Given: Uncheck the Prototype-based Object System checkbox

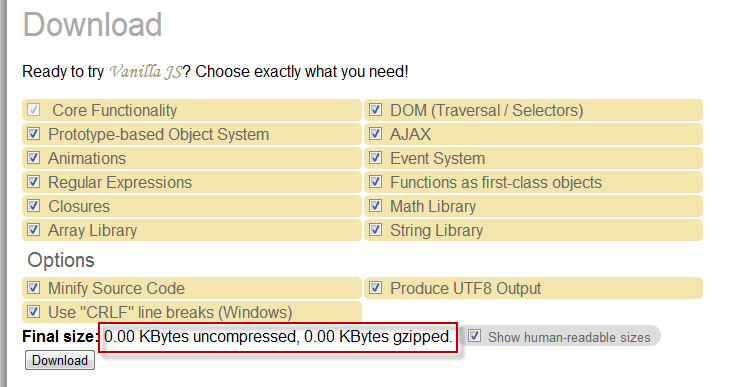Looking at the screenshot, I should point(33,133).
